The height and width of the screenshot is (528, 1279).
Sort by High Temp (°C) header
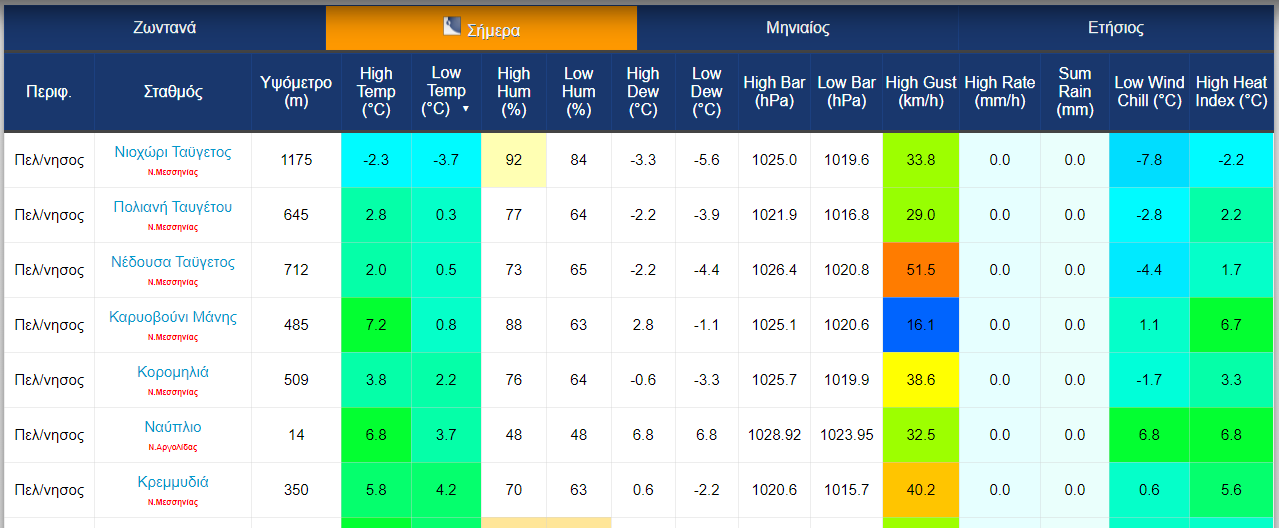[x=376, y=92]
